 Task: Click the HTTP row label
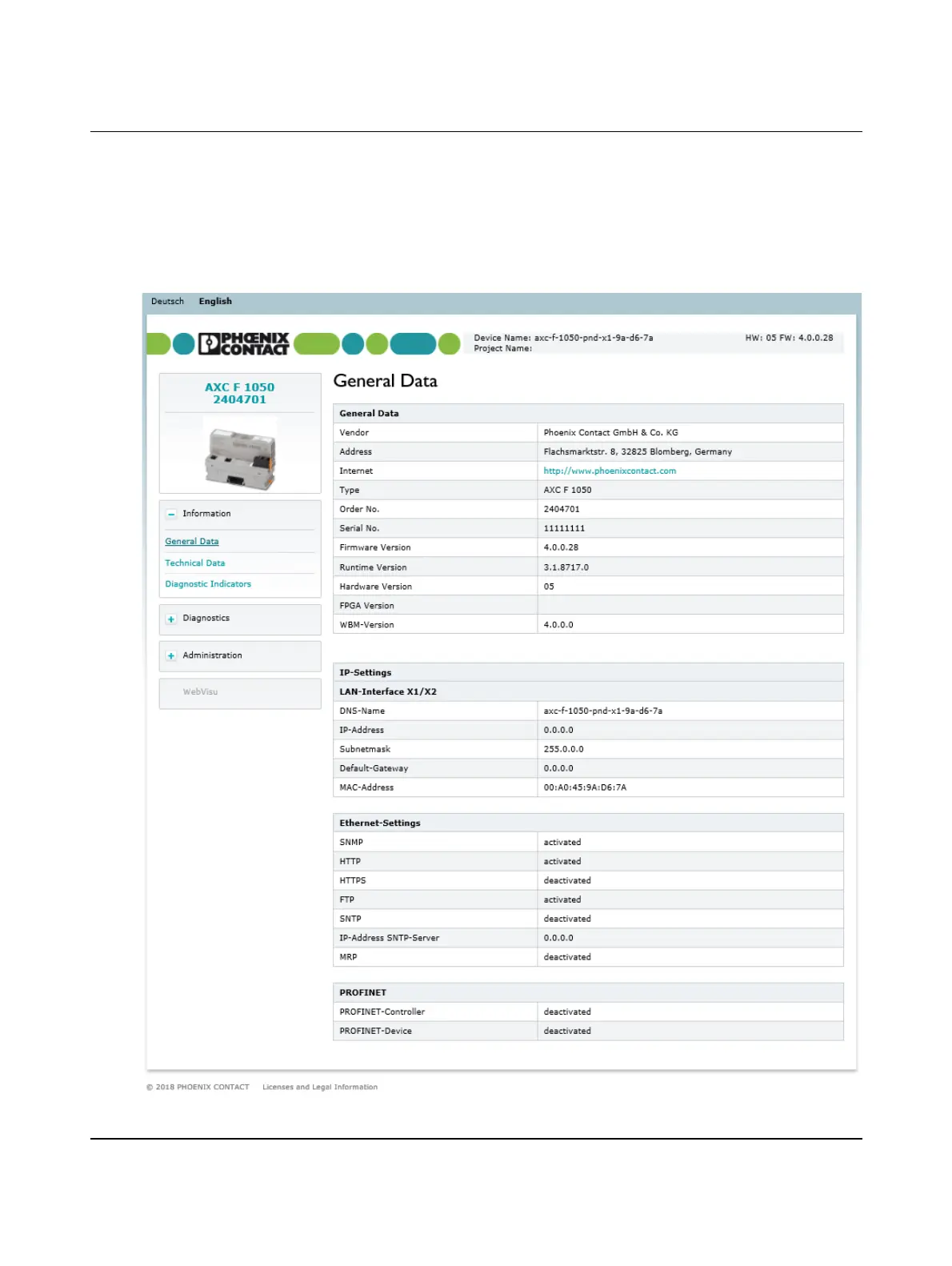tap(350, 862)
